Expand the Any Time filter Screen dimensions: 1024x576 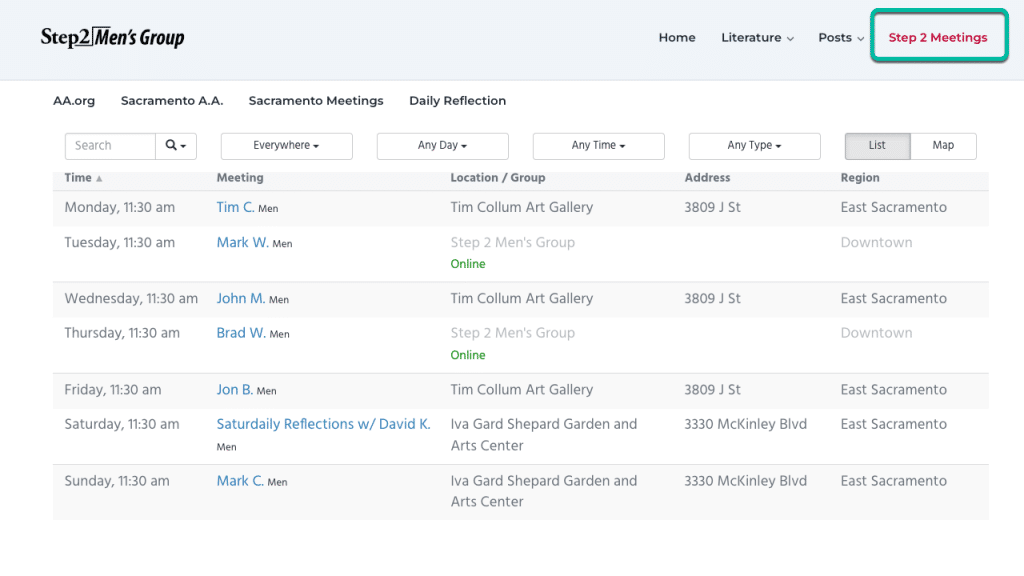[x=598, y=146]
